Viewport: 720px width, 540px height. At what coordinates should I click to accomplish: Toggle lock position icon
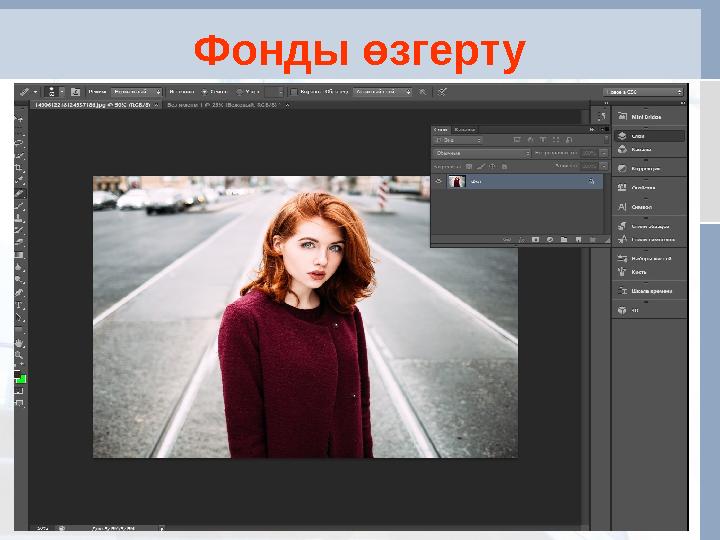coord(492,166)
